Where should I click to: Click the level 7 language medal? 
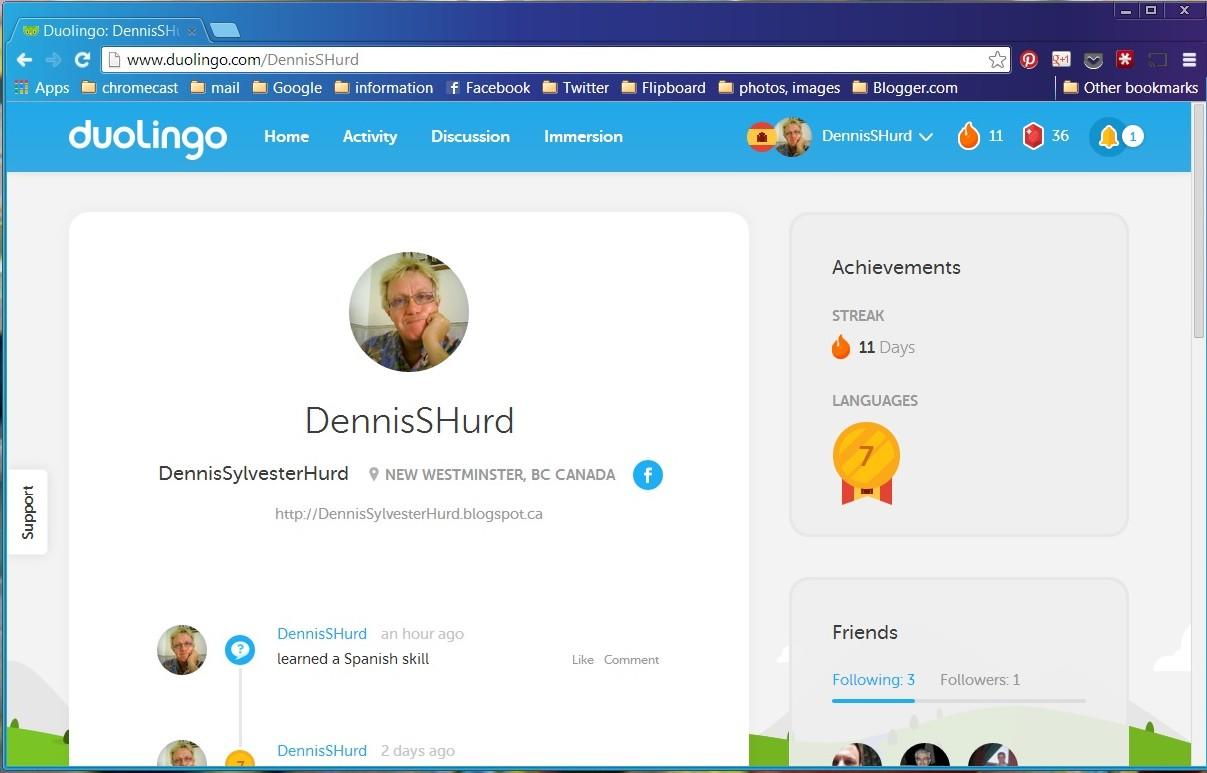866,462
